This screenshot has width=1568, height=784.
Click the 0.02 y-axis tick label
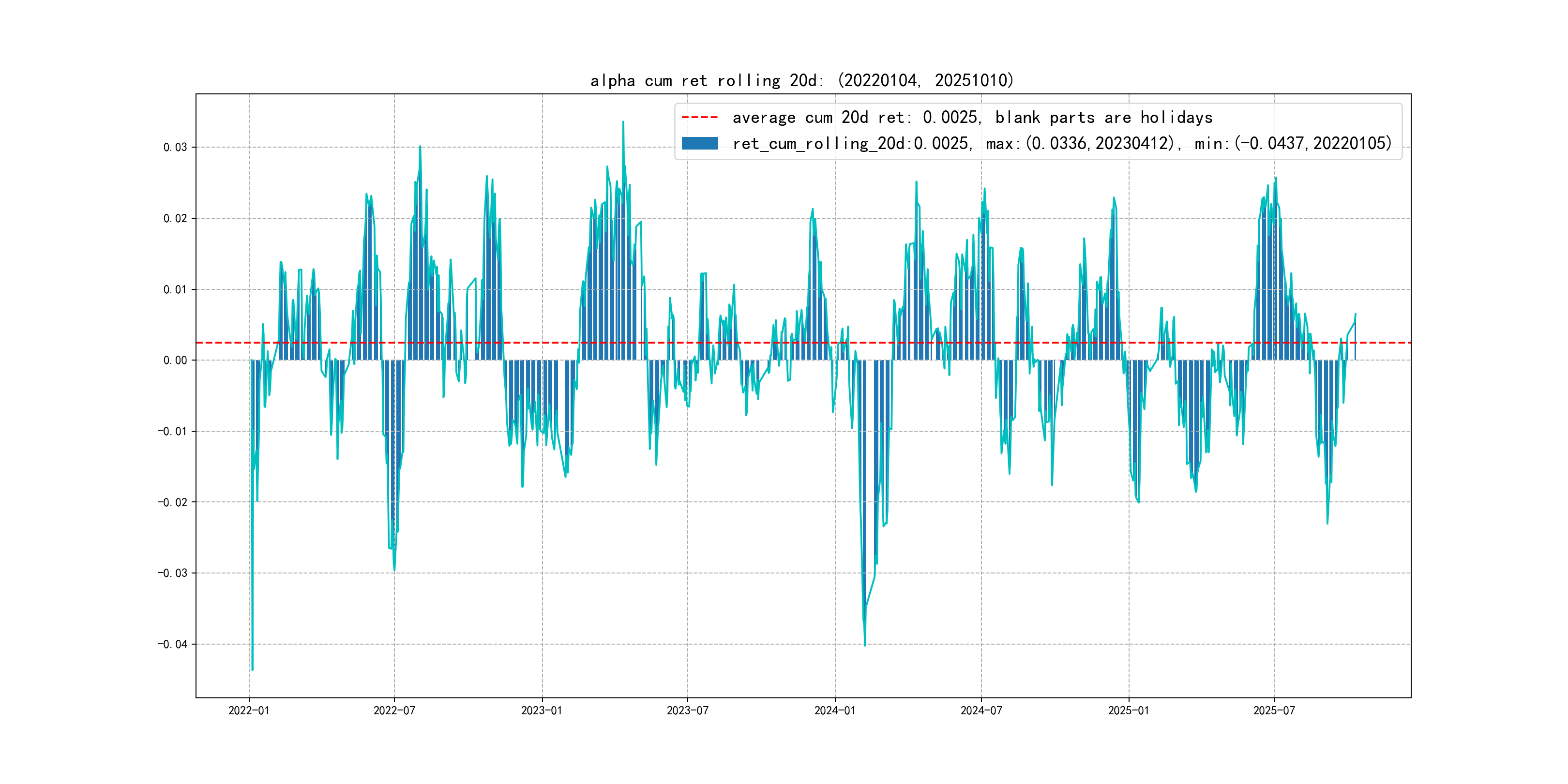point(175,219)
